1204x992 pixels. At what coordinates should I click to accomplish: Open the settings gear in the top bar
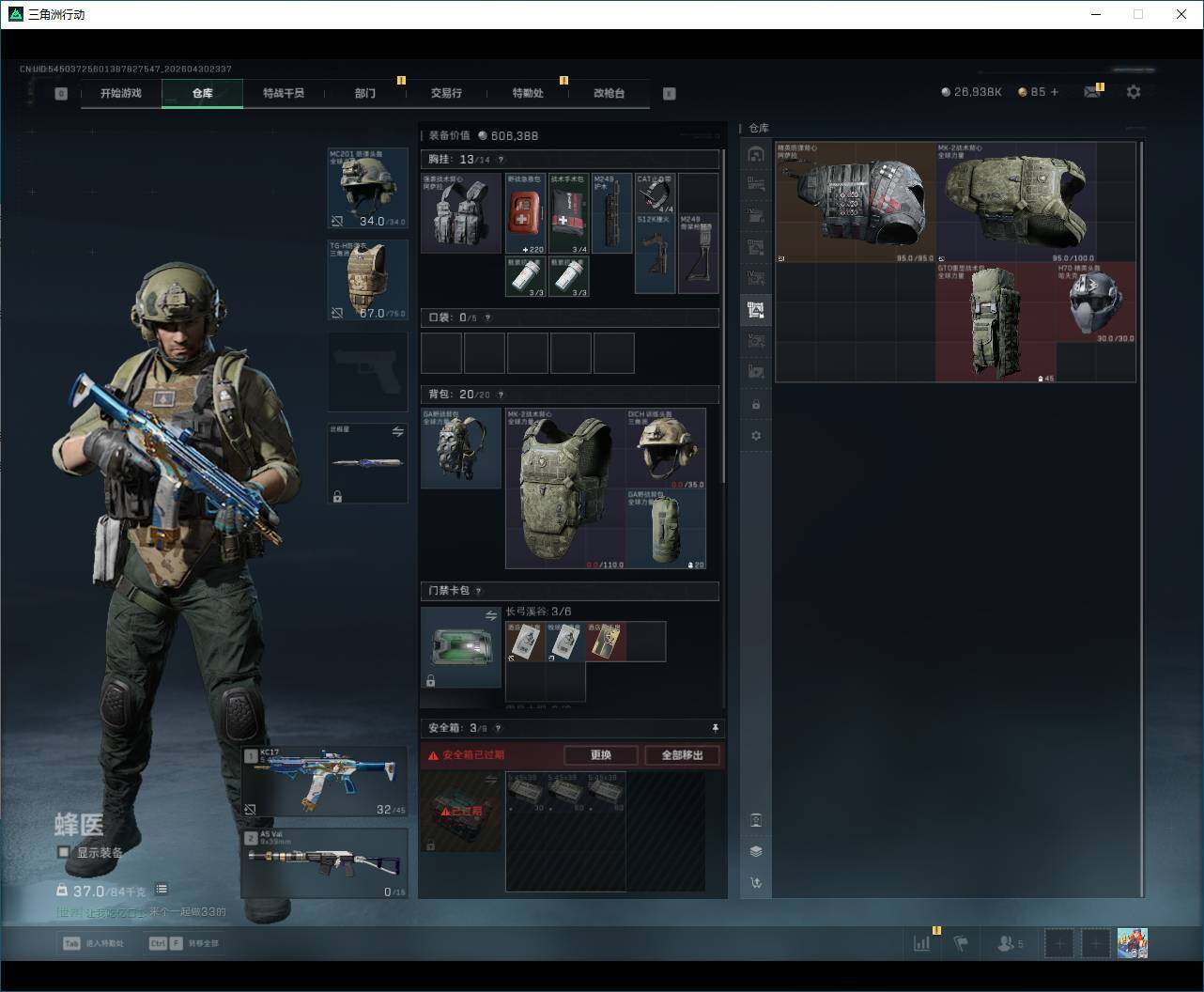[1134, 92]
